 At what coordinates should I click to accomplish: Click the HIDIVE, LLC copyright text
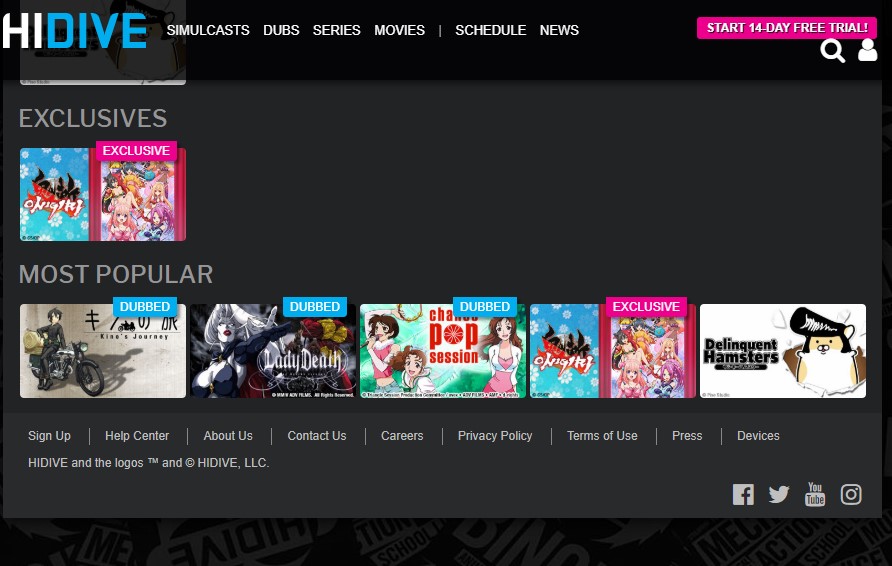click(148, 463)
